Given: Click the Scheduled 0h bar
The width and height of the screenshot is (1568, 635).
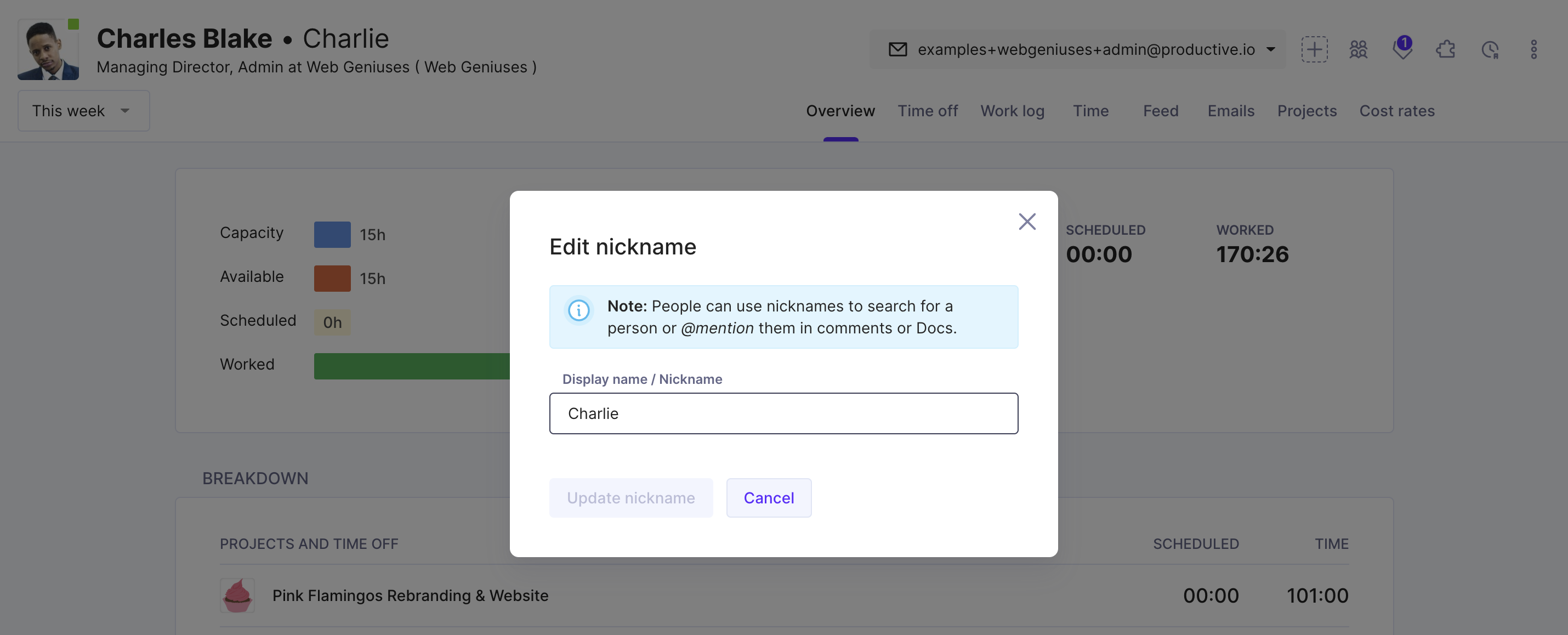Looking at the screenshot, I should tap(332, 322).
